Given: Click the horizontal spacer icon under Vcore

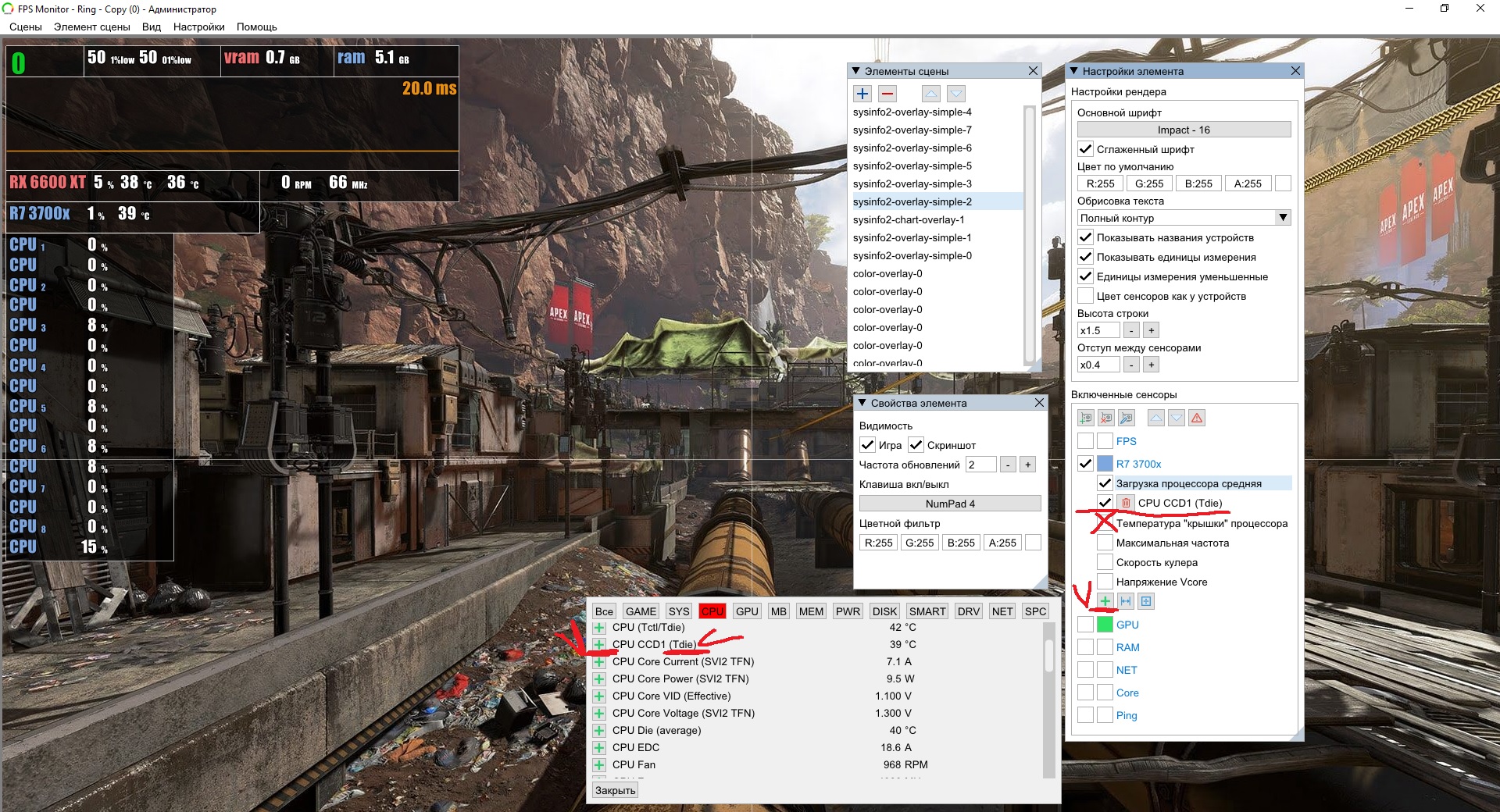Looking at the screenshot, I should (x=1126, y=601).
